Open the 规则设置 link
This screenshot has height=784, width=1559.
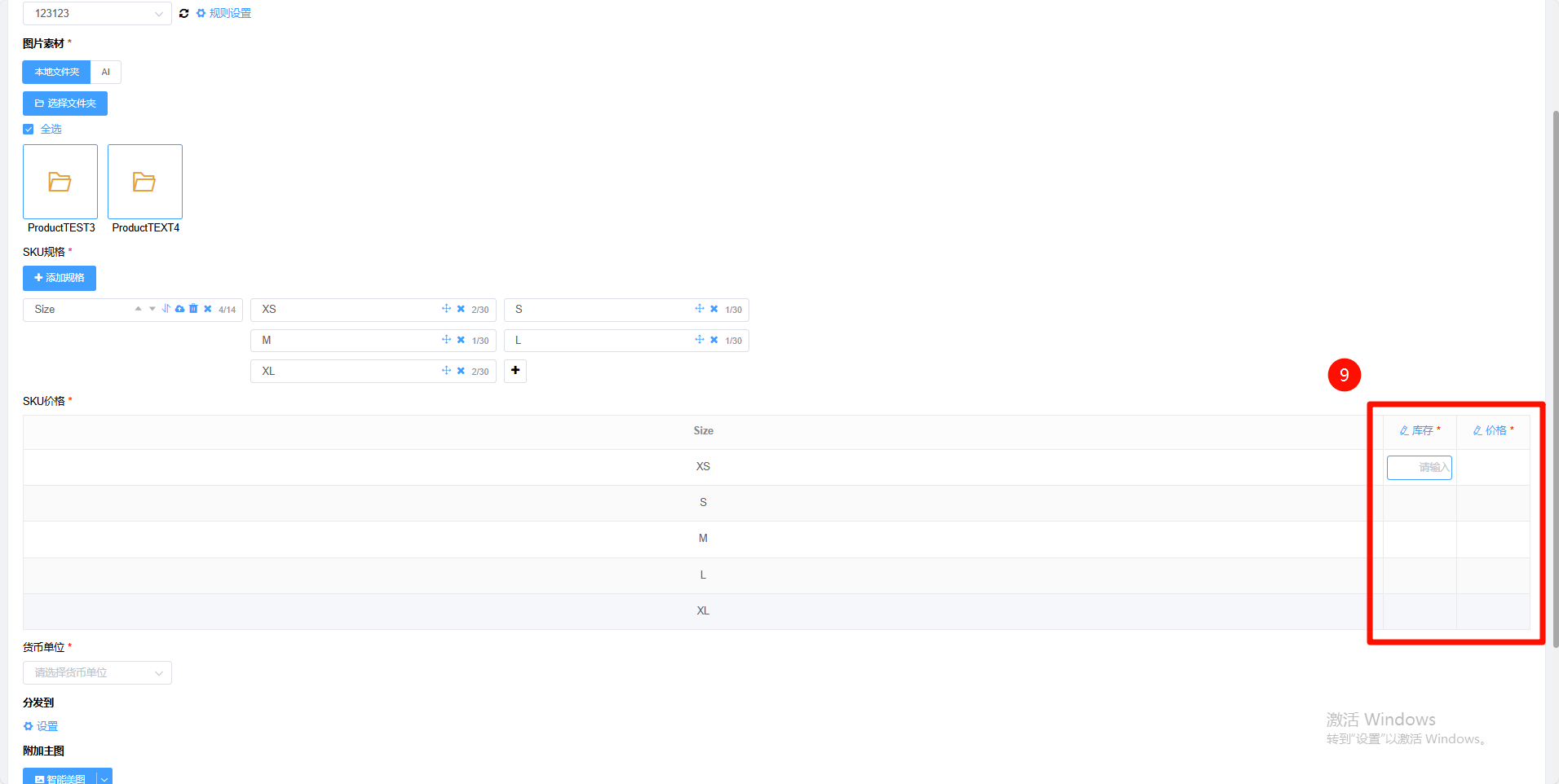223,14
